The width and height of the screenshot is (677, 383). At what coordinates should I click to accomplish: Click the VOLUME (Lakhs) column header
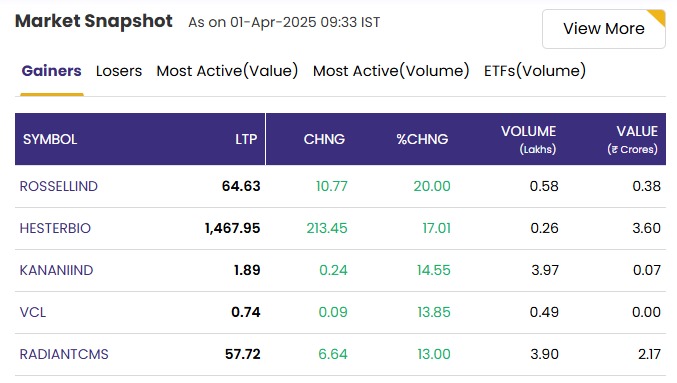tap(528, 139)
